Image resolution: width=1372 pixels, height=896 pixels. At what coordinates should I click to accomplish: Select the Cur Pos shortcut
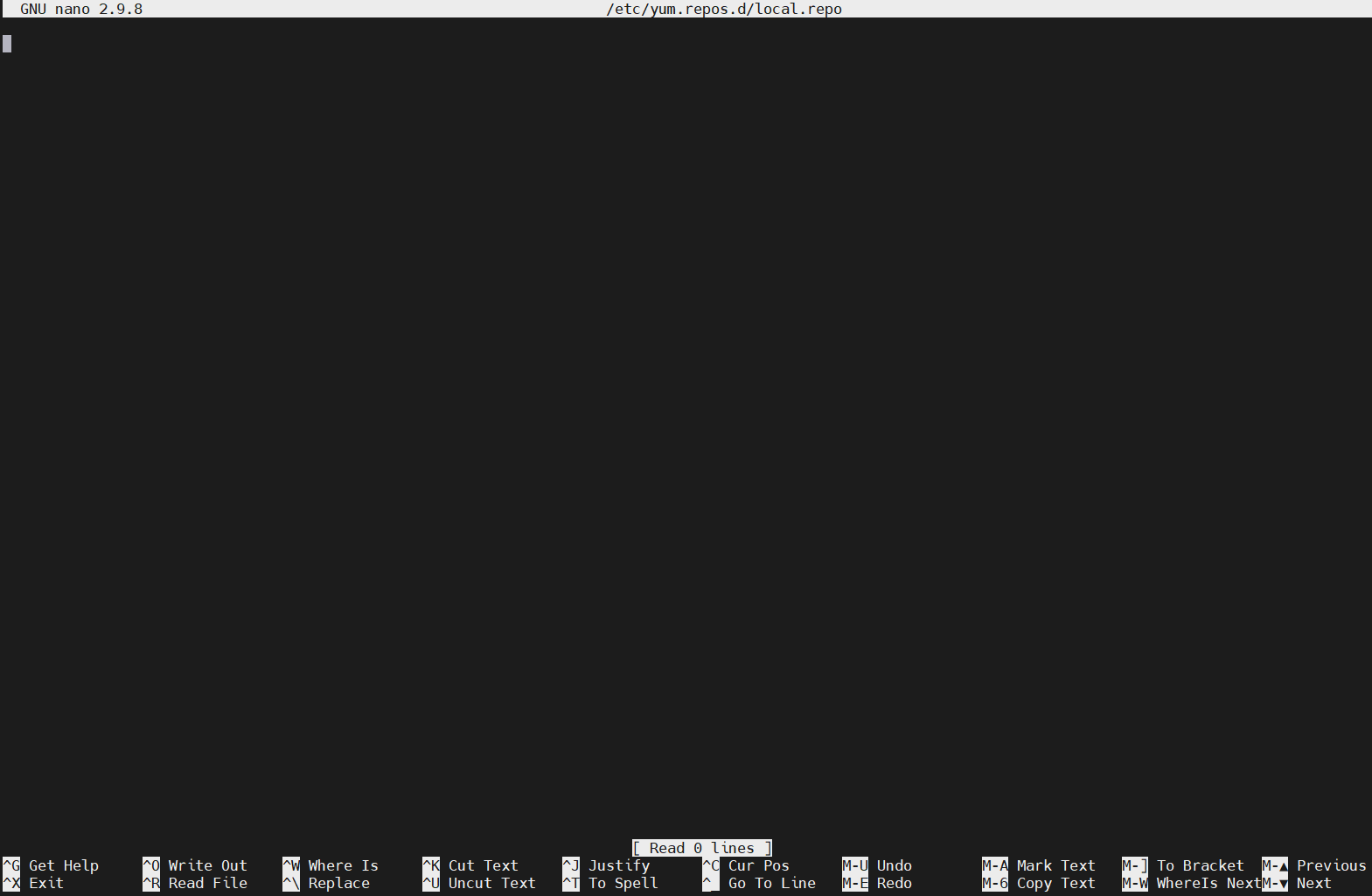[x=759, y=865]
